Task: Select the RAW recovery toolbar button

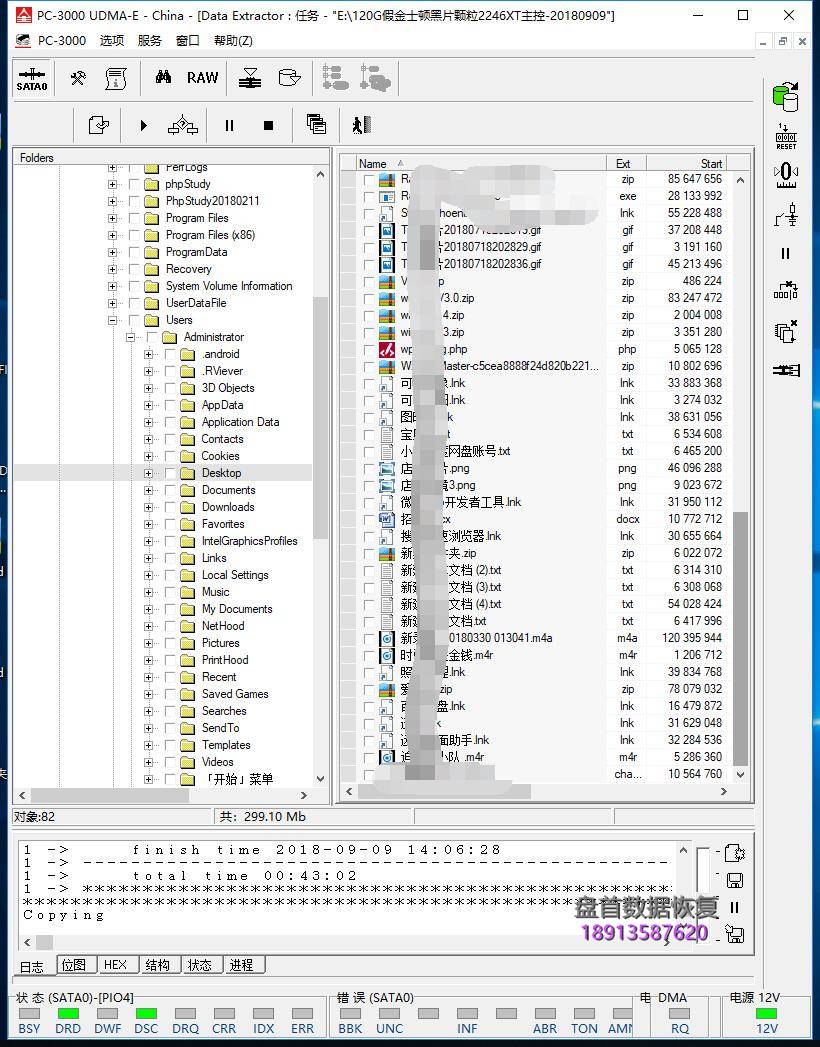Action: (x=202, y=78)
